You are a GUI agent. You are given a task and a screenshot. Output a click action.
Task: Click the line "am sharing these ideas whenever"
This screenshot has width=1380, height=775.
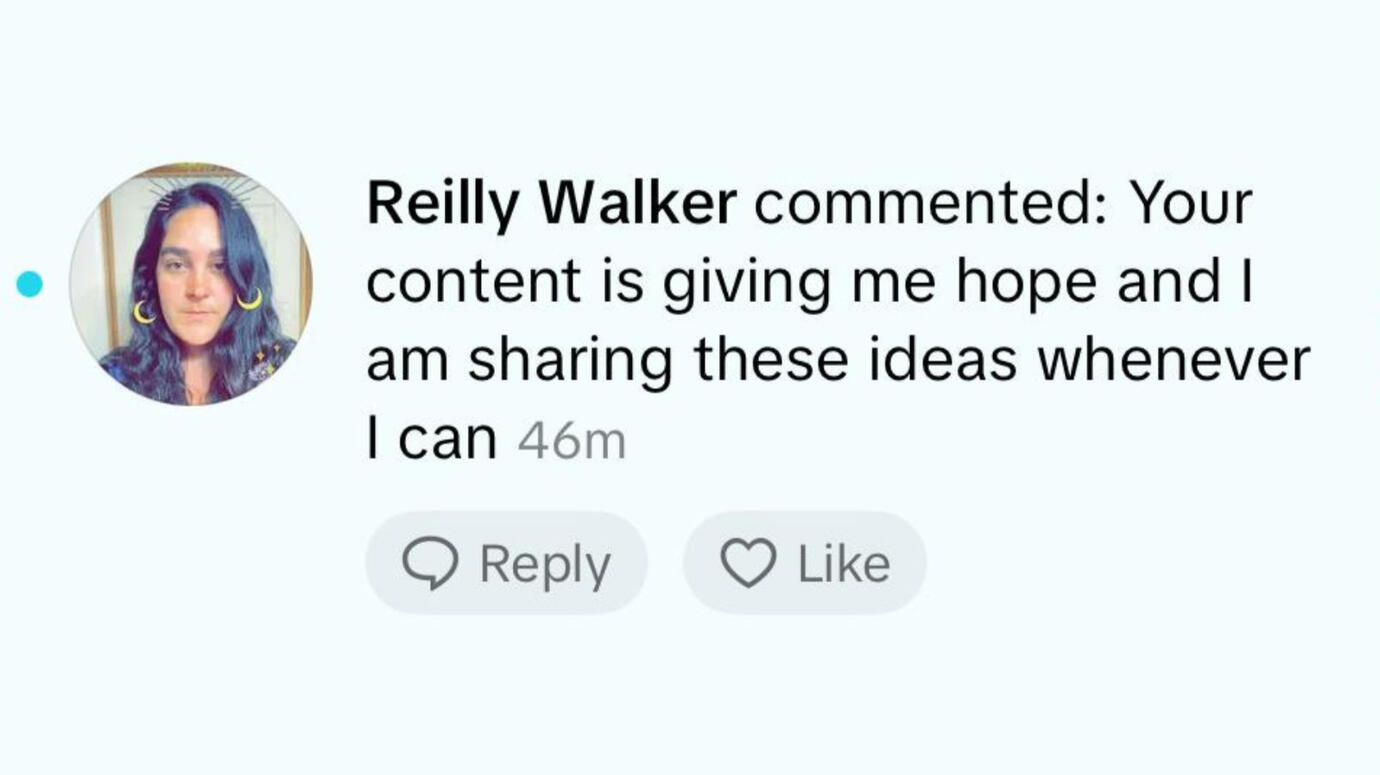point(838,360)
